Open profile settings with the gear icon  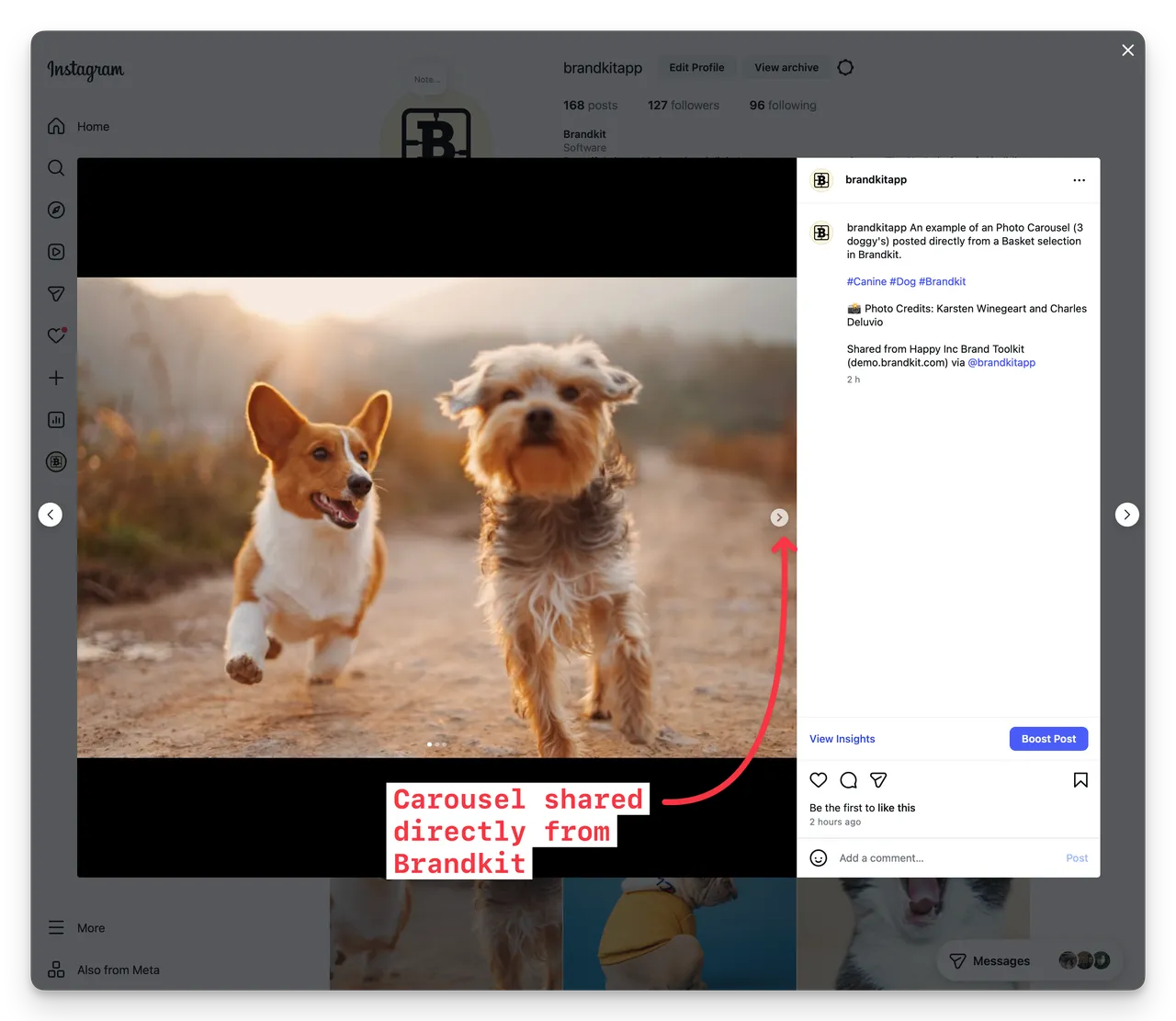pyautogui.click(x=844, y=66)
